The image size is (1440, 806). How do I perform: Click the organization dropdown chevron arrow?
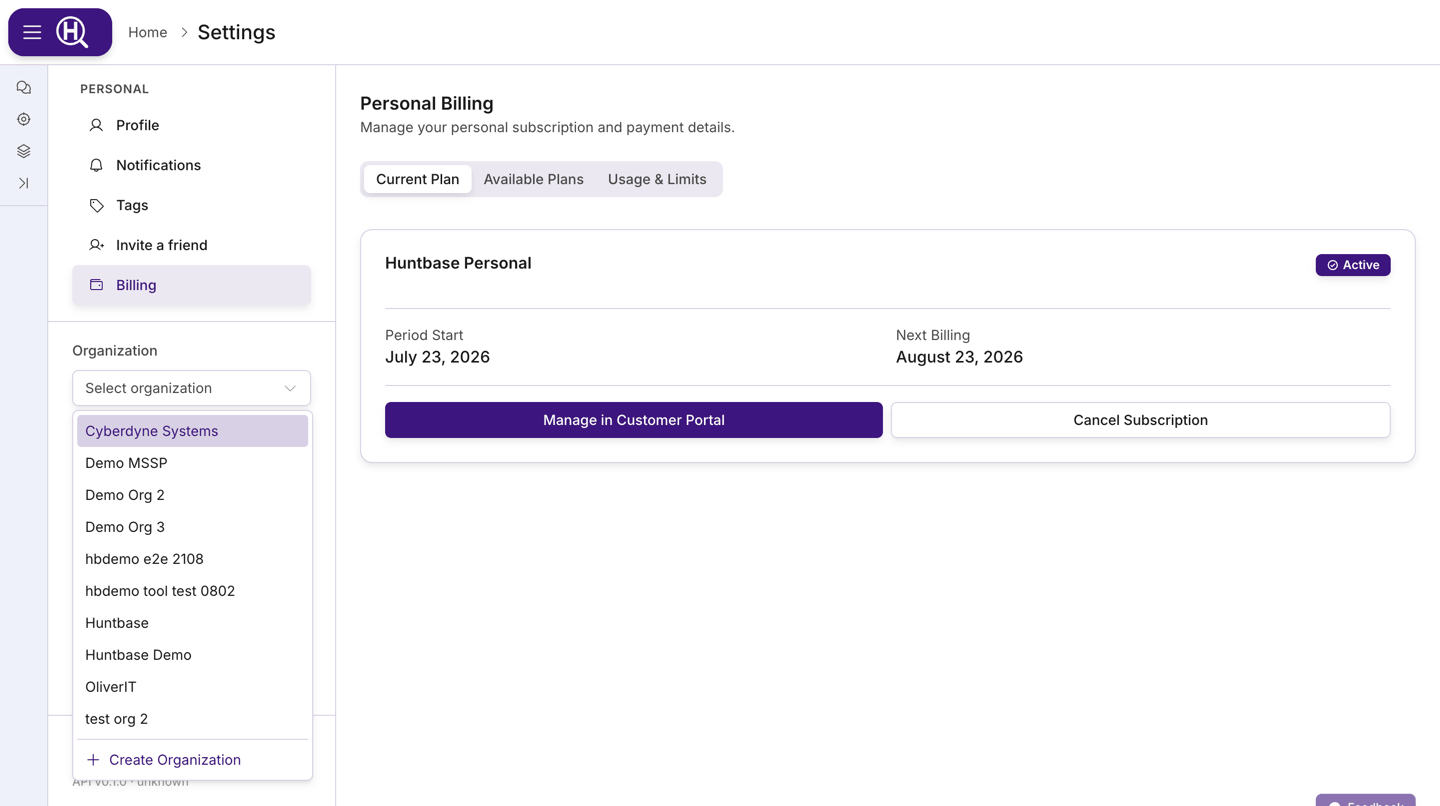click(x=290, y=388)
